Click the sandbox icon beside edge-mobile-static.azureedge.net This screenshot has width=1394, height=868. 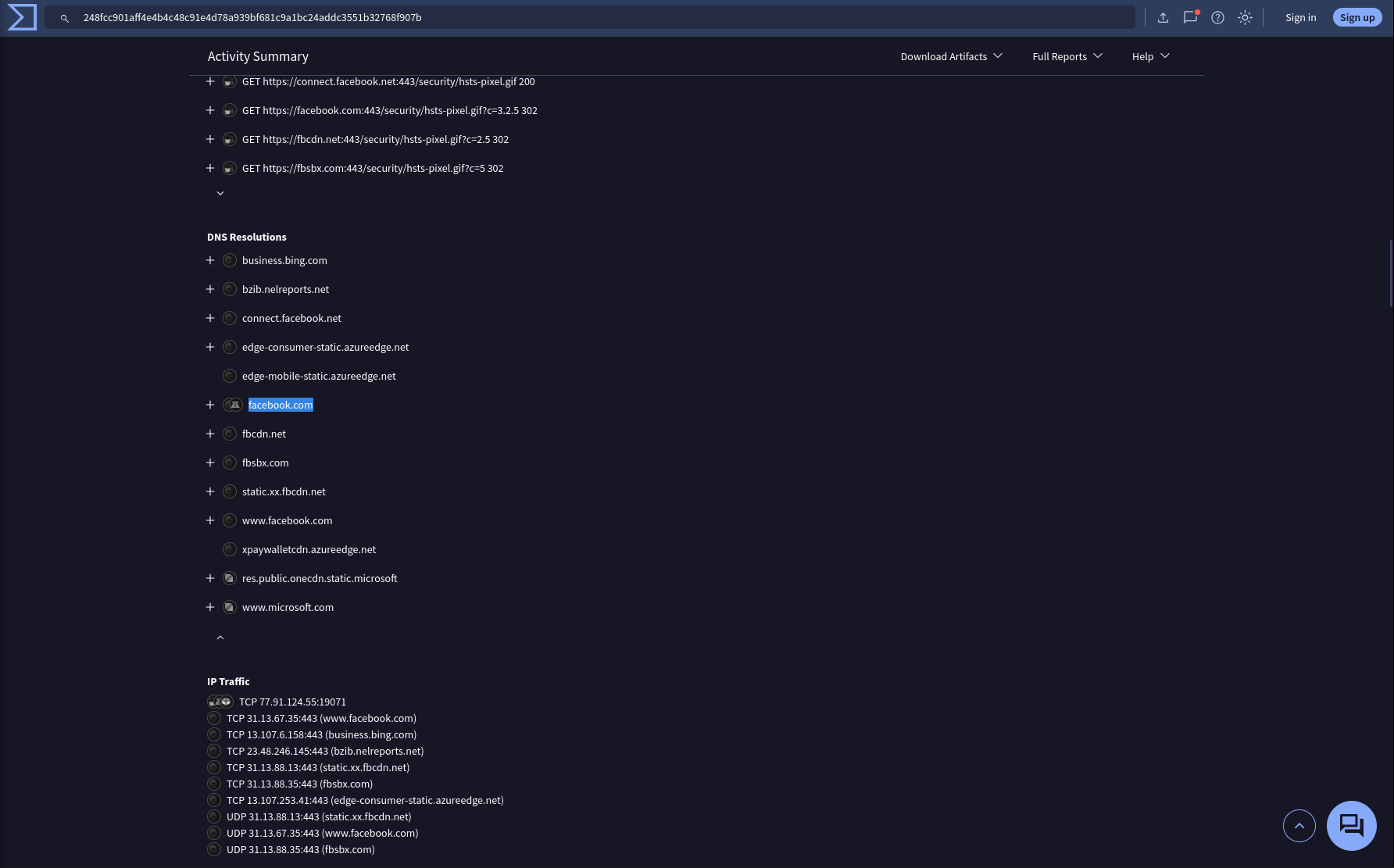(x=230, y=376)
